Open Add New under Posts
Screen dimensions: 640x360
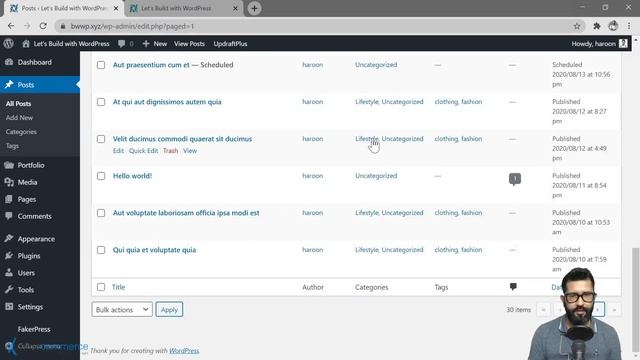pos(19,118)
